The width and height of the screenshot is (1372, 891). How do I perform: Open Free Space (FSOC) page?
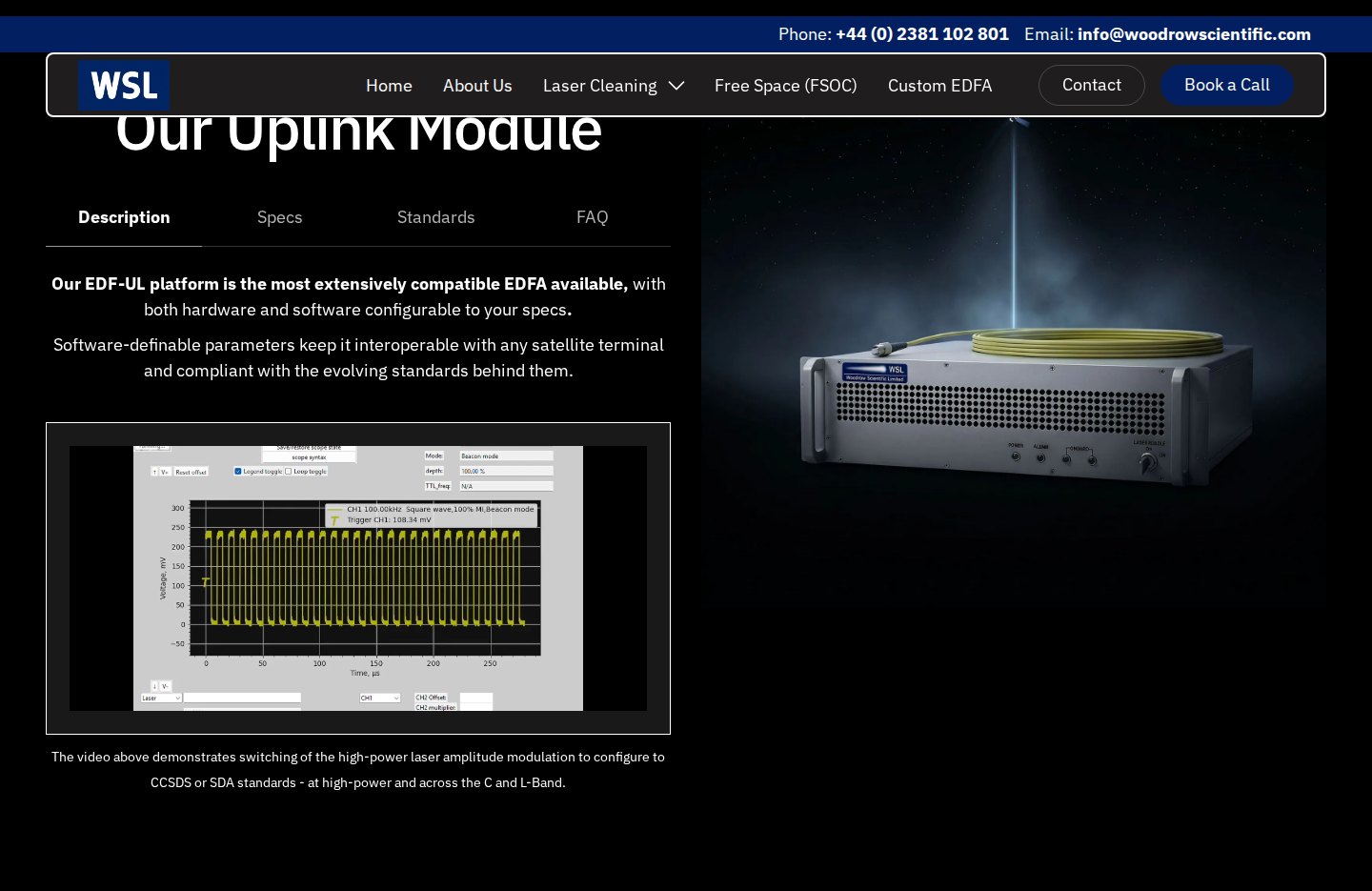coord(786,86)
